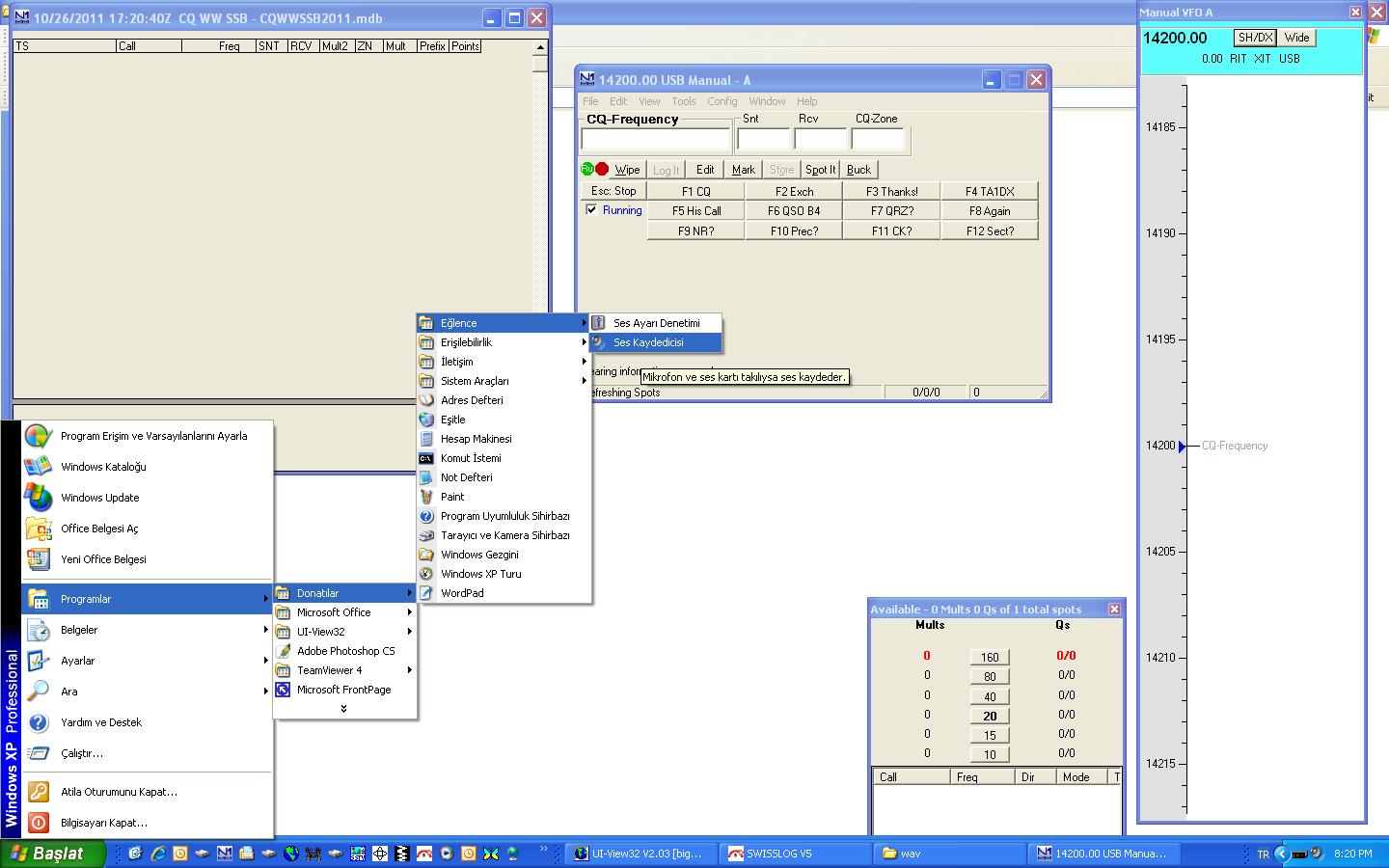Image resolution: width=1389 pixels, height=868 pixels.
Task: Open the Tools menu
Action: [683, 101]
